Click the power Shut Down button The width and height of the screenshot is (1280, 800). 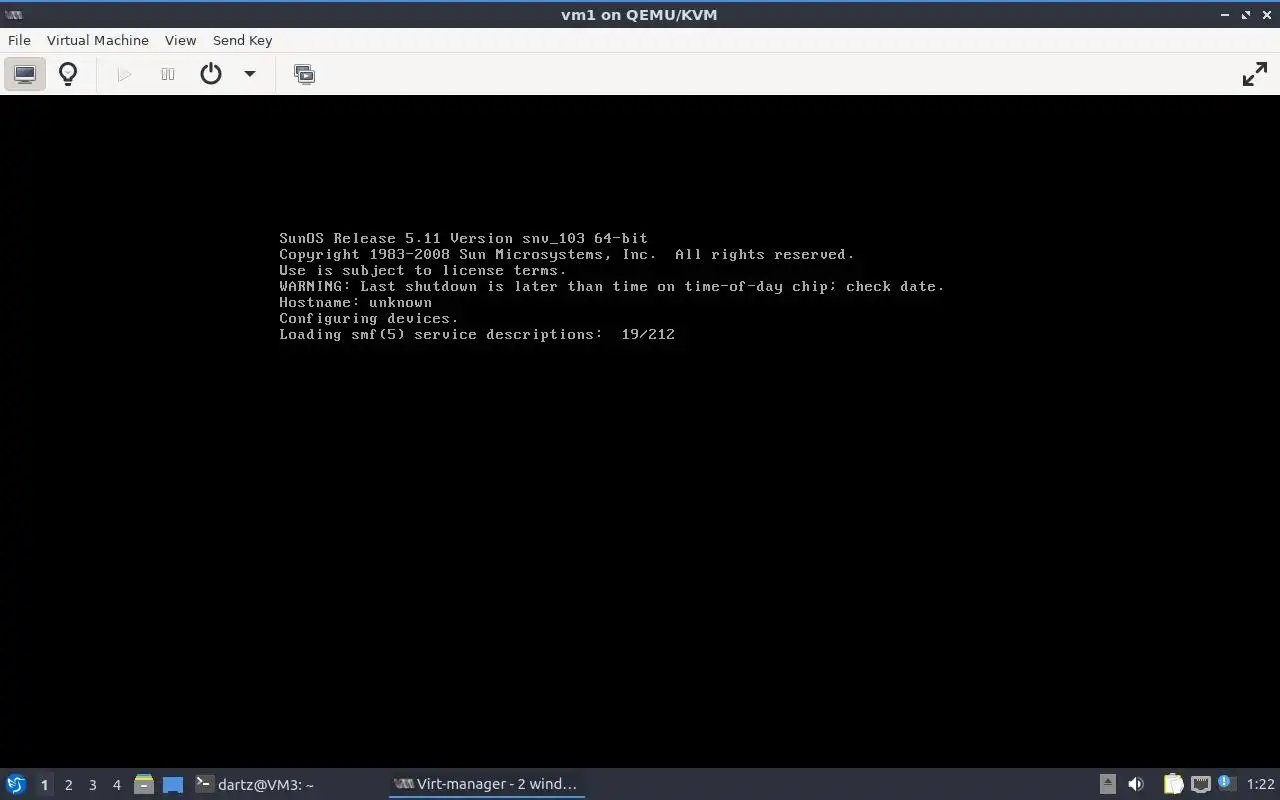pyautogui.click(x=211, y=74)
